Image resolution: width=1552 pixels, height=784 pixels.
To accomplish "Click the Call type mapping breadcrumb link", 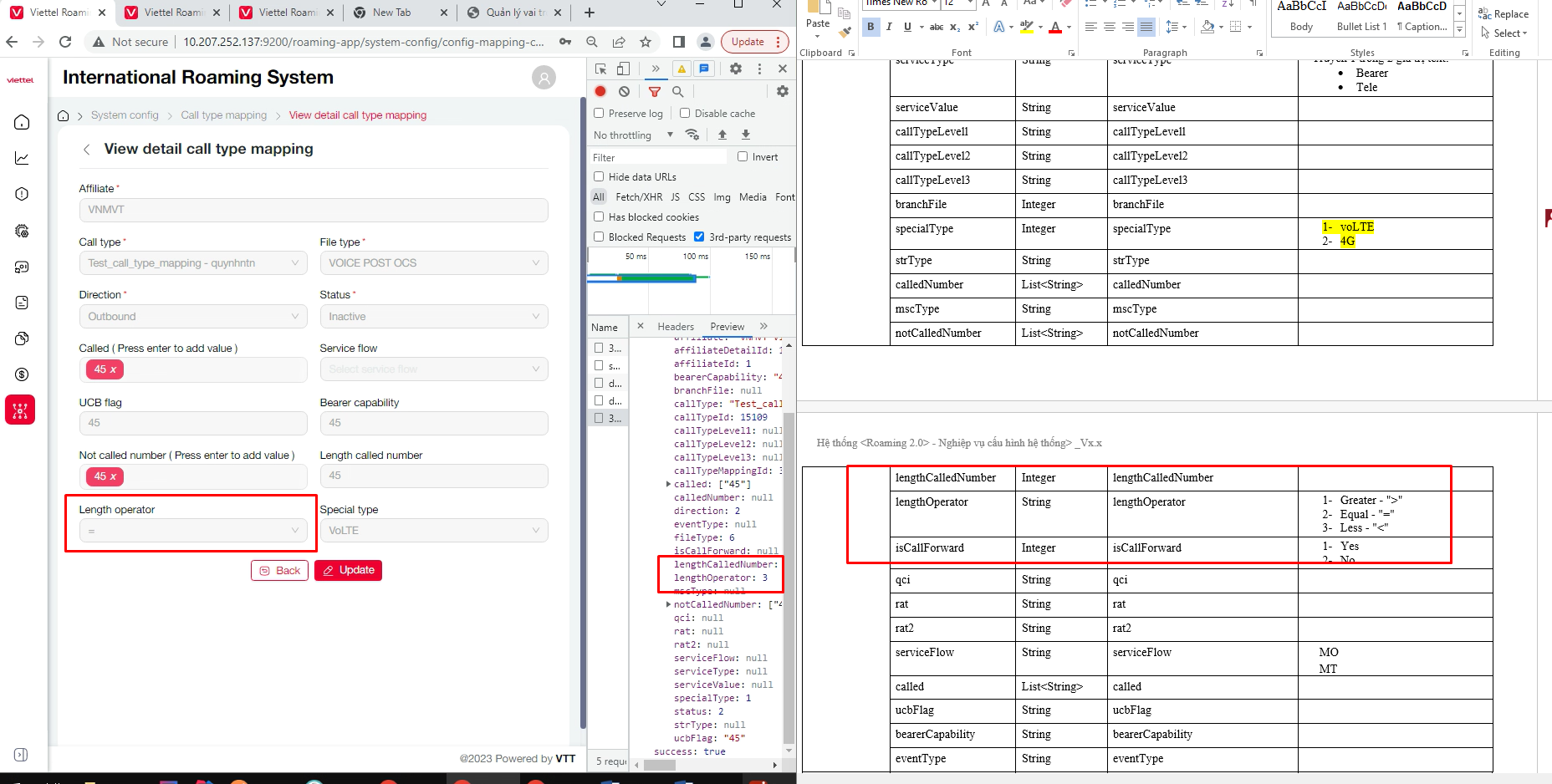I will [x=223, y=115].
